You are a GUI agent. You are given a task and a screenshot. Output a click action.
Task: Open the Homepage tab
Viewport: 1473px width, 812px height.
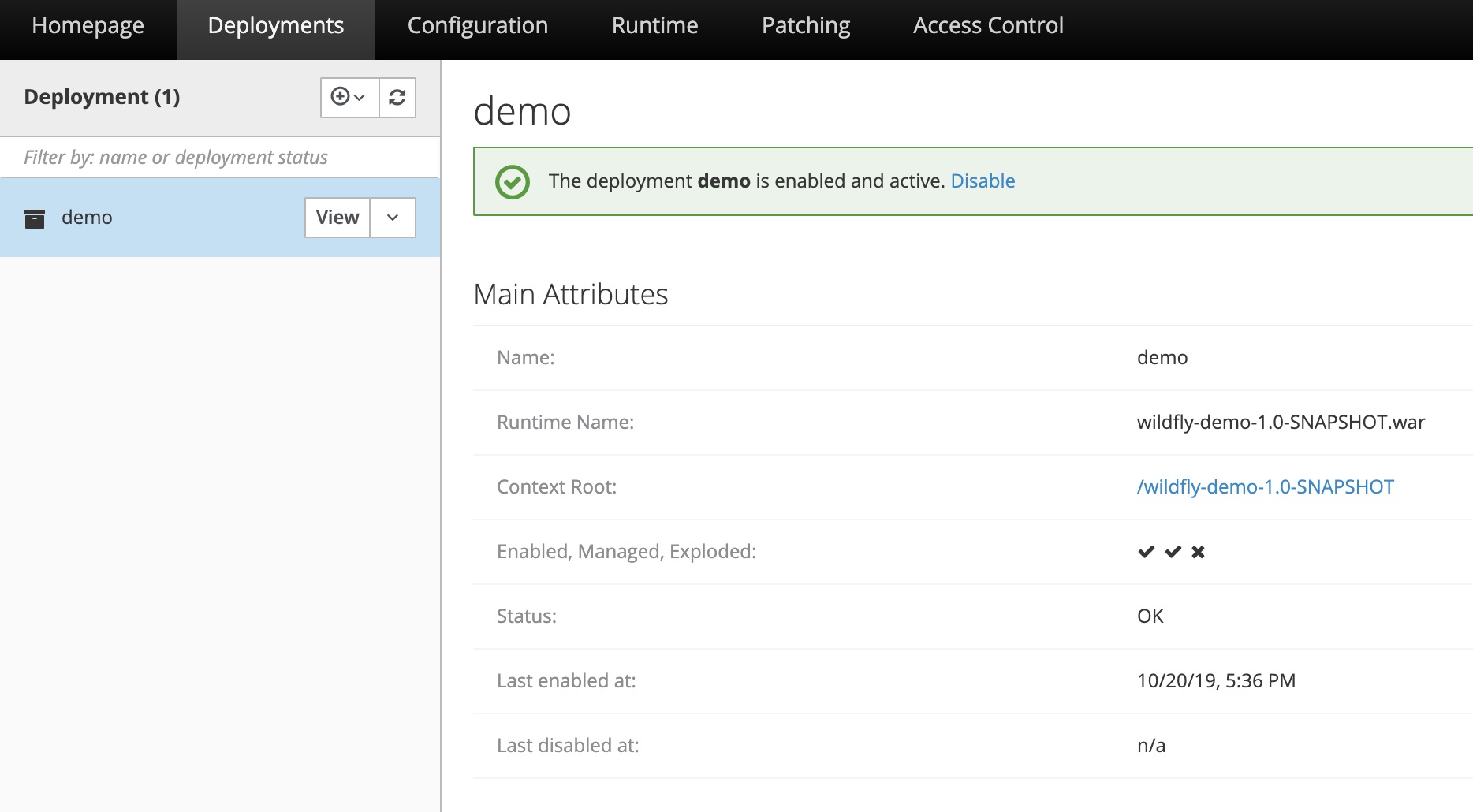coord(88,26)
